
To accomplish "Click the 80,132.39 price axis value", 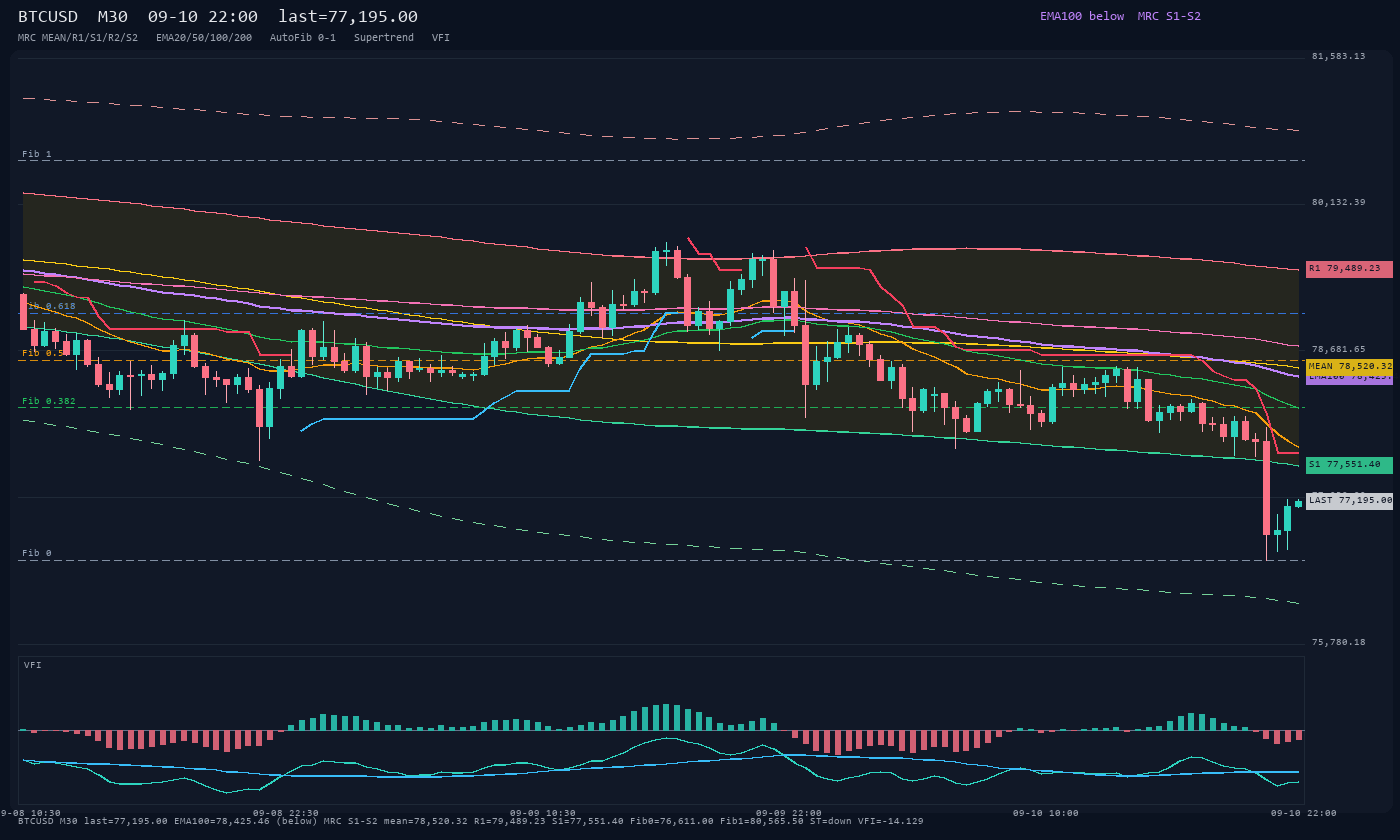I will 1338,202.
